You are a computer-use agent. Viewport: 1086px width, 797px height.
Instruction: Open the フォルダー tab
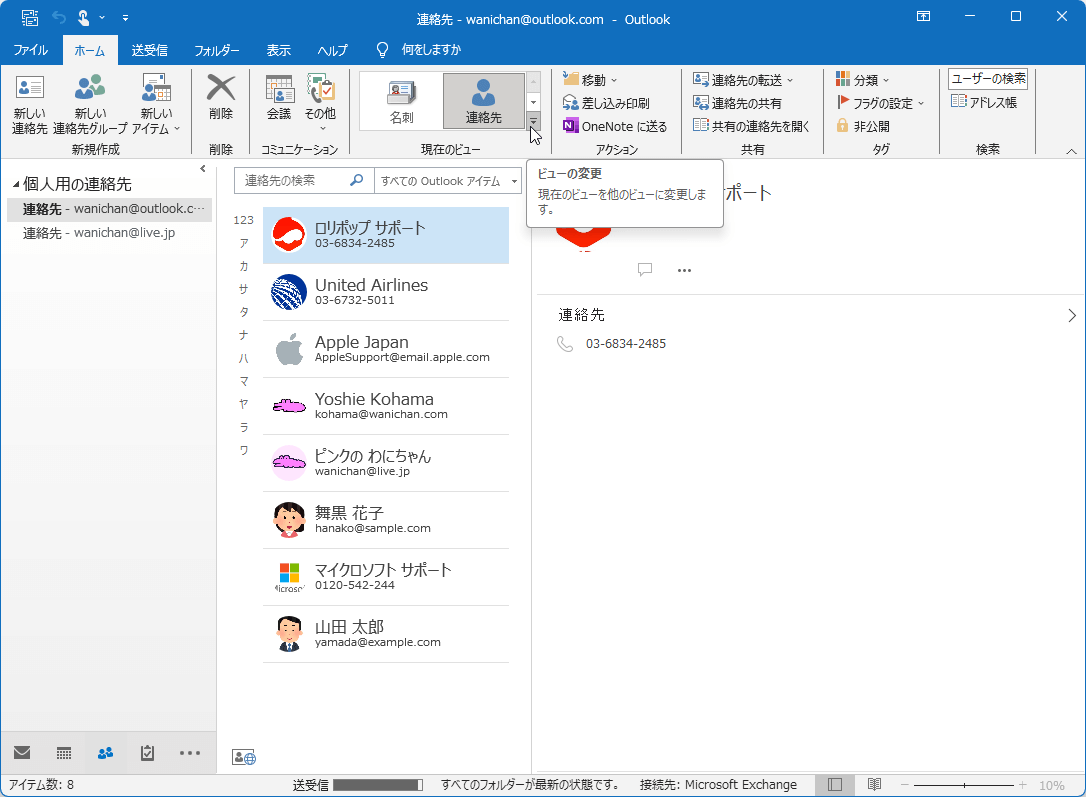(217, 50)
